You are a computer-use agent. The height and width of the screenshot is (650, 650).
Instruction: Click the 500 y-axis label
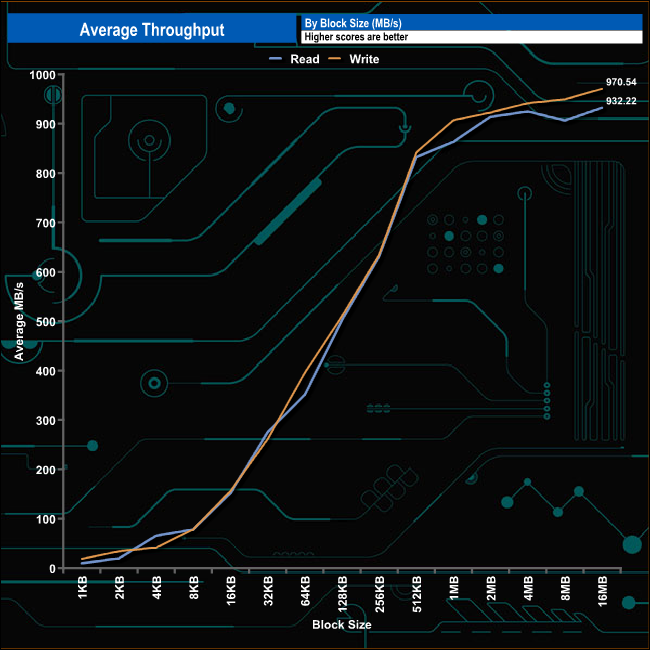point(46,322)
